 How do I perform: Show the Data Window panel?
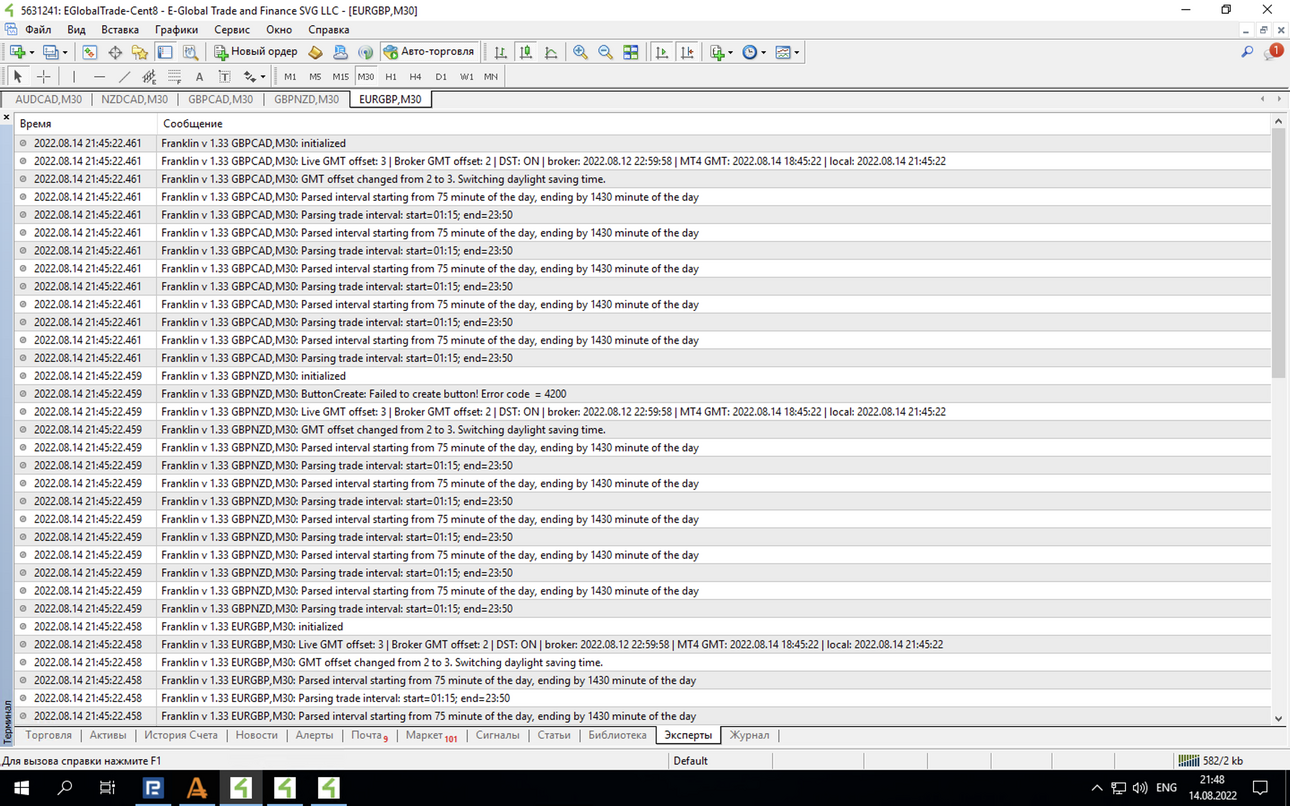click(x=115, y=52)
